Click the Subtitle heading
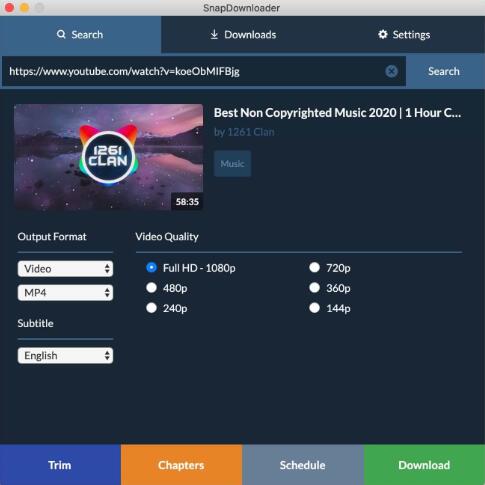This screenshot has height=485, width=485. click(35, 323)
